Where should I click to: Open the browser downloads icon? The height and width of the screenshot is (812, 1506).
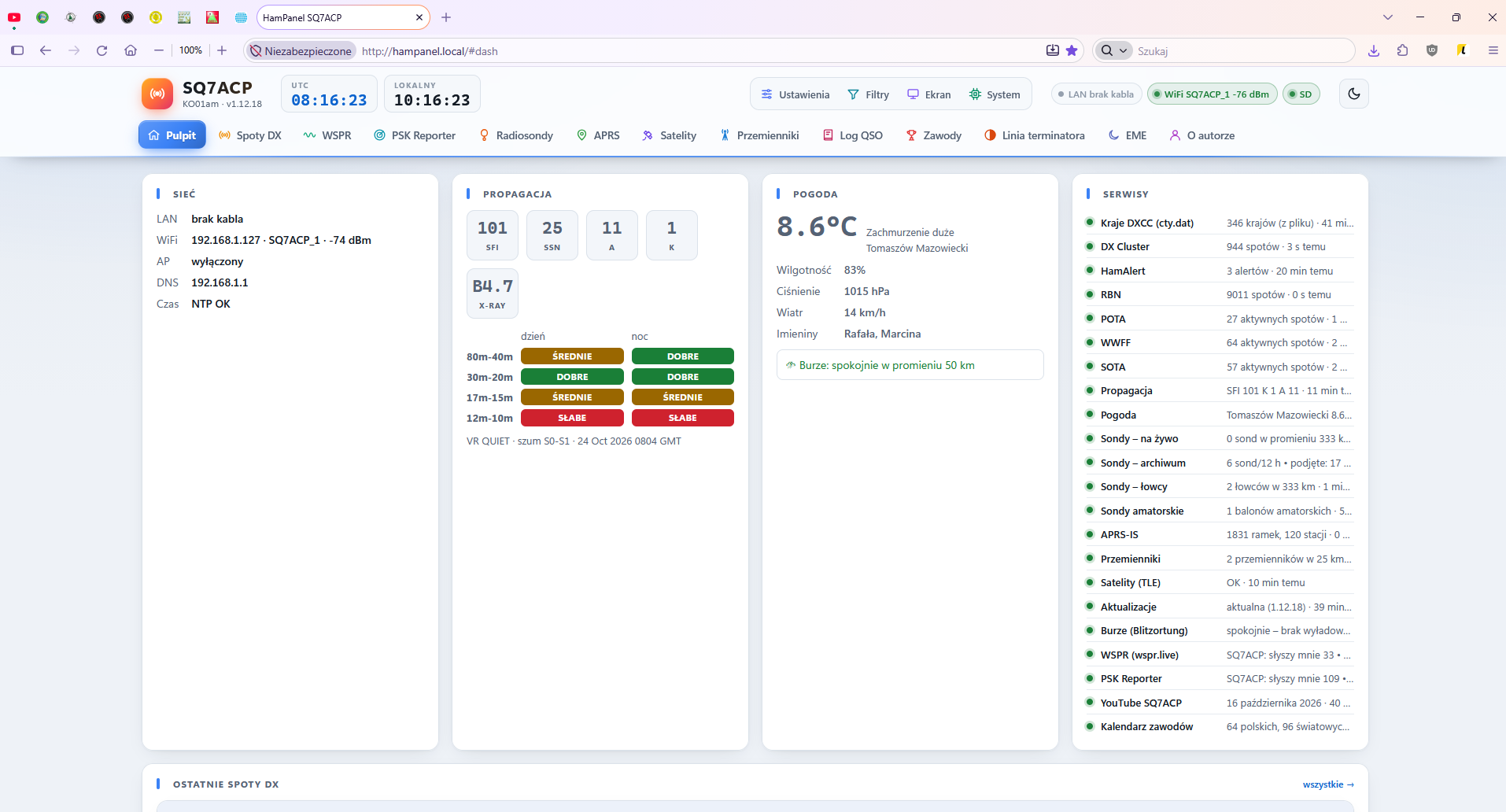point(1374,50)
